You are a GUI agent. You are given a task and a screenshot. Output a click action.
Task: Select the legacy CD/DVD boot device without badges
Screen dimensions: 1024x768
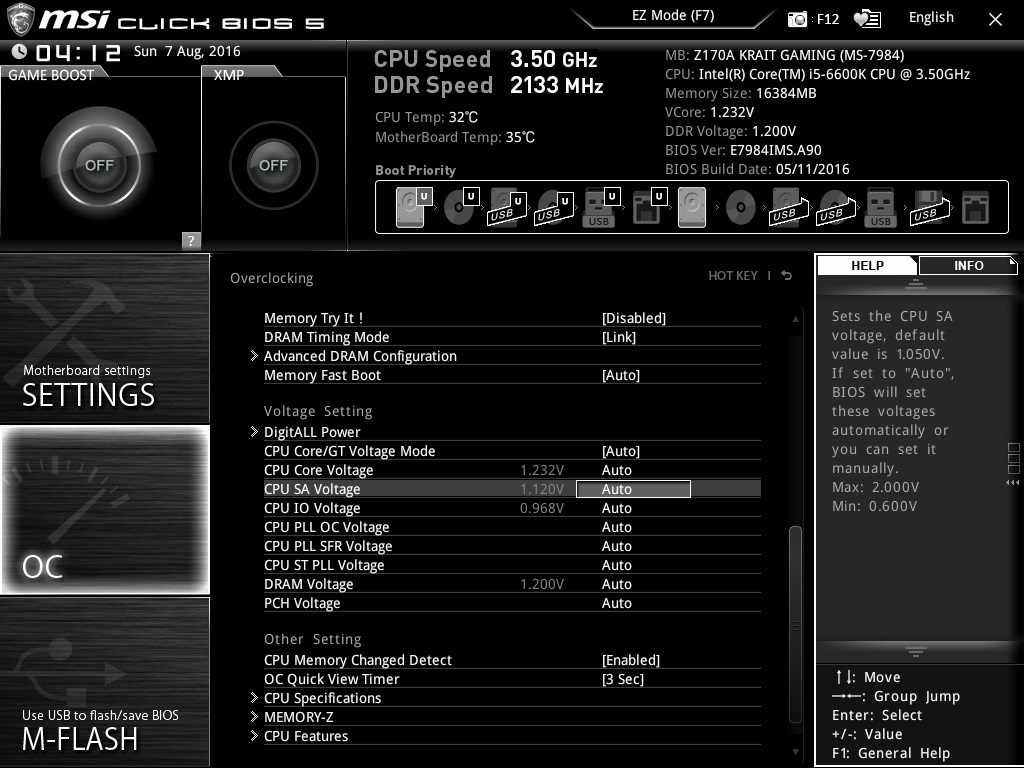pos(741,208)
